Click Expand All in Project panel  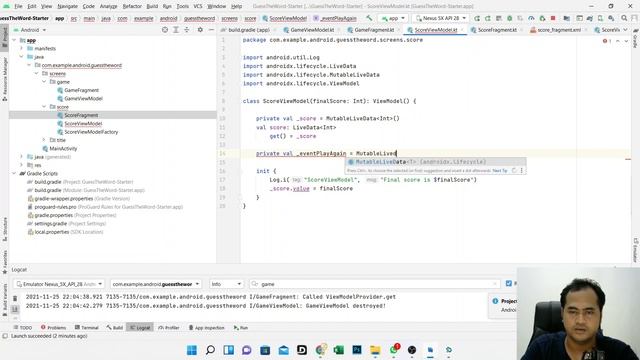click(176, 30)
